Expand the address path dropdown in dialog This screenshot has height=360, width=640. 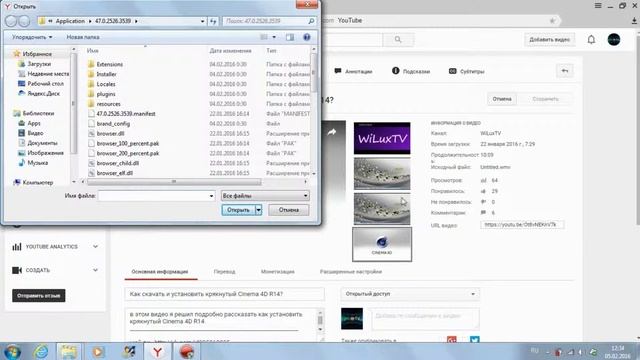202,21
